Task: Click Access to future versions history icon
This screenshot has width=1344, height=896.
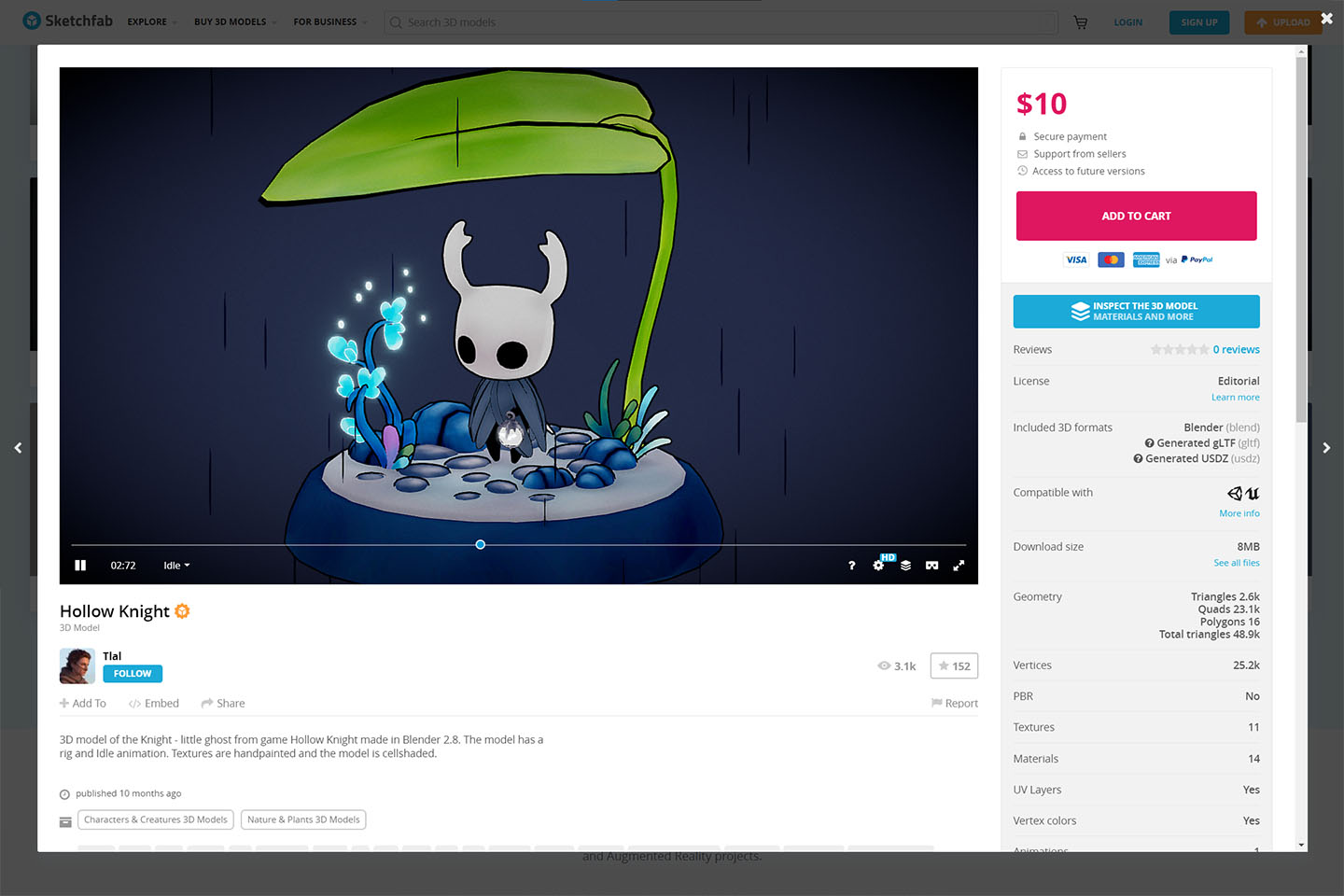Action: pyautogui.click(x=1022, y=171)
